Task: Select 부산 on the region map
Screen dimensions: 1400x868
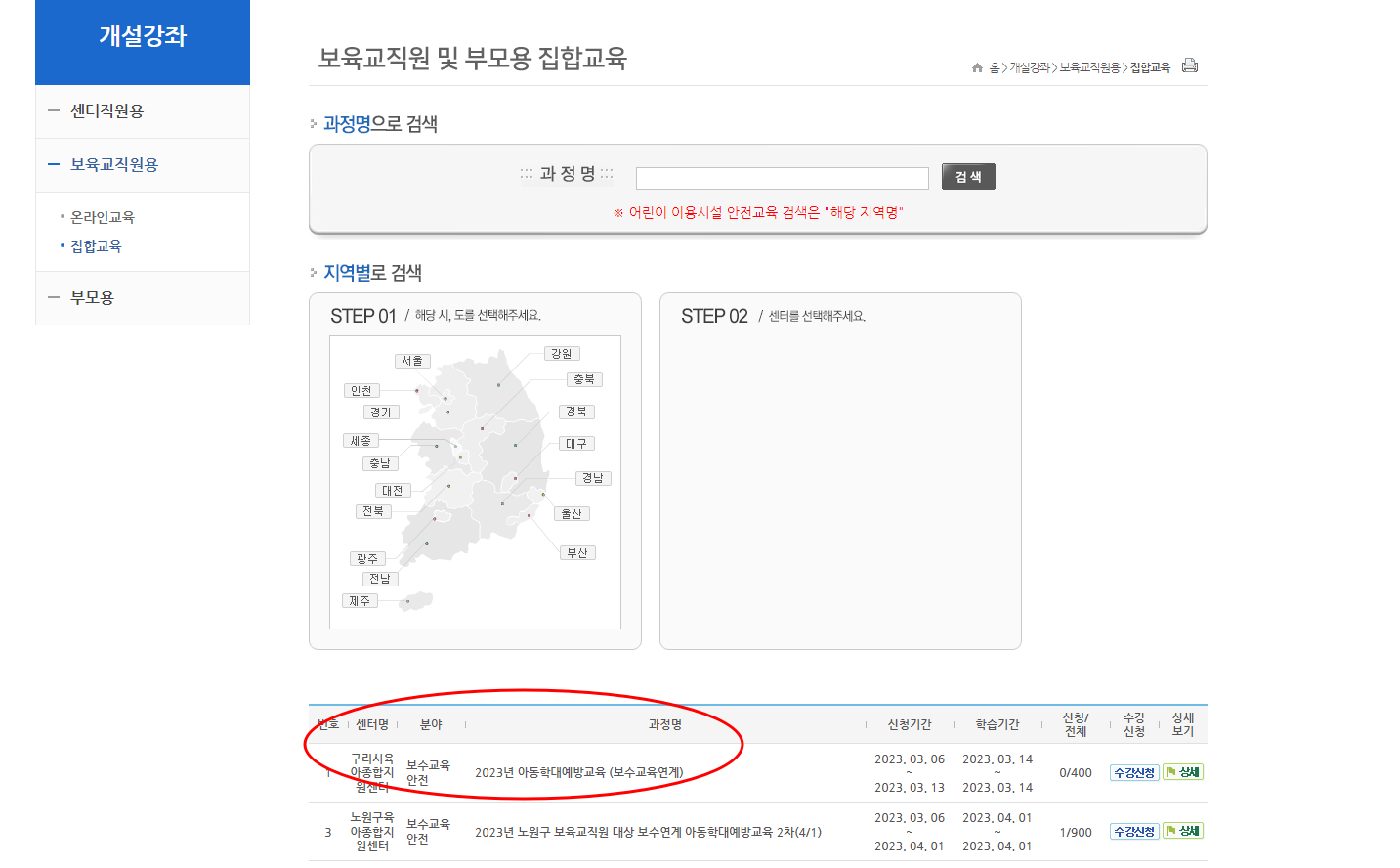Action: pos(577,553)
